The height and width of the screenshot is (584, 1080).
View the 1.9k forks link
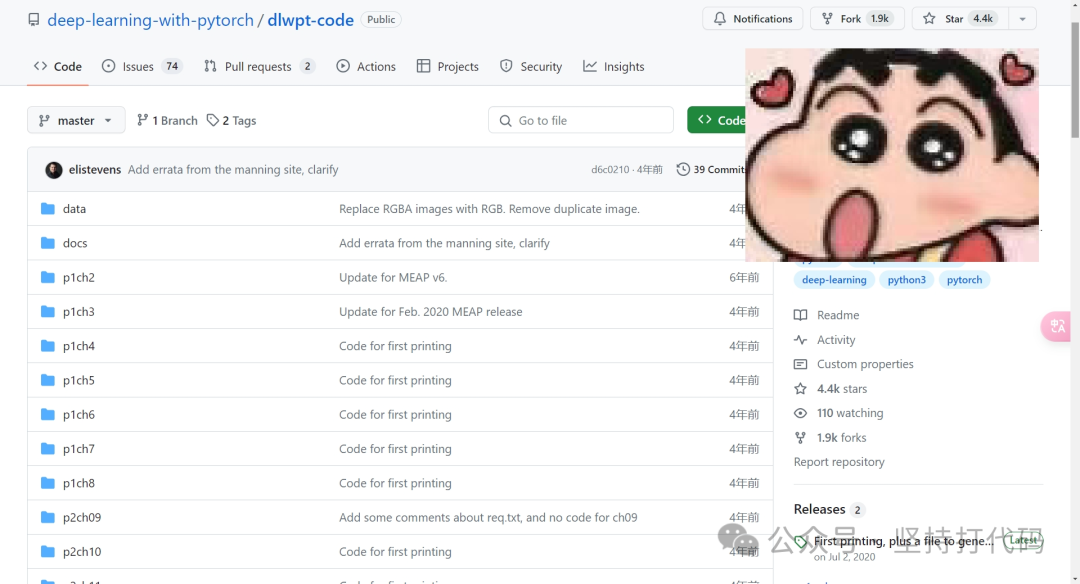point(830,438)
